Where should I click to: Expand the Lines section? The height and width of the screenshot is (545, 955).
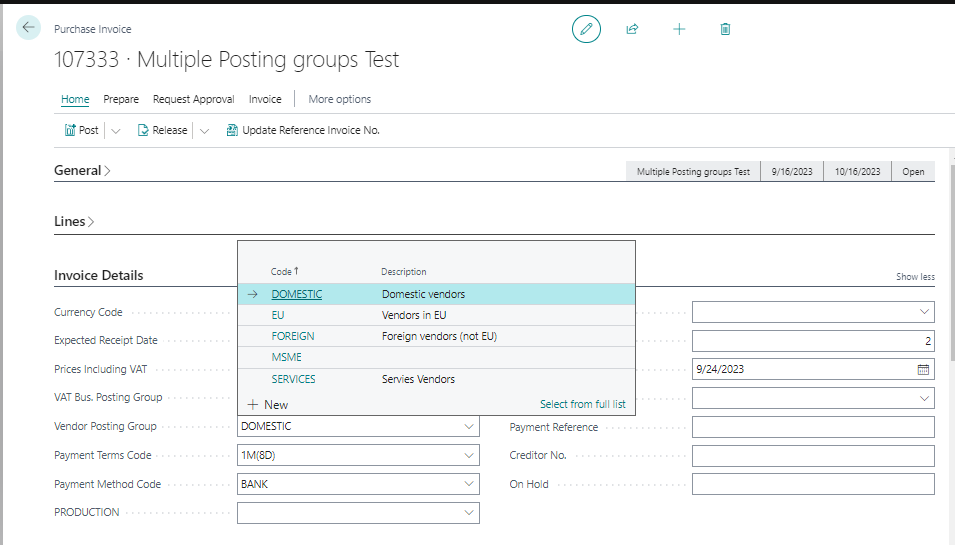coord(74,222)
